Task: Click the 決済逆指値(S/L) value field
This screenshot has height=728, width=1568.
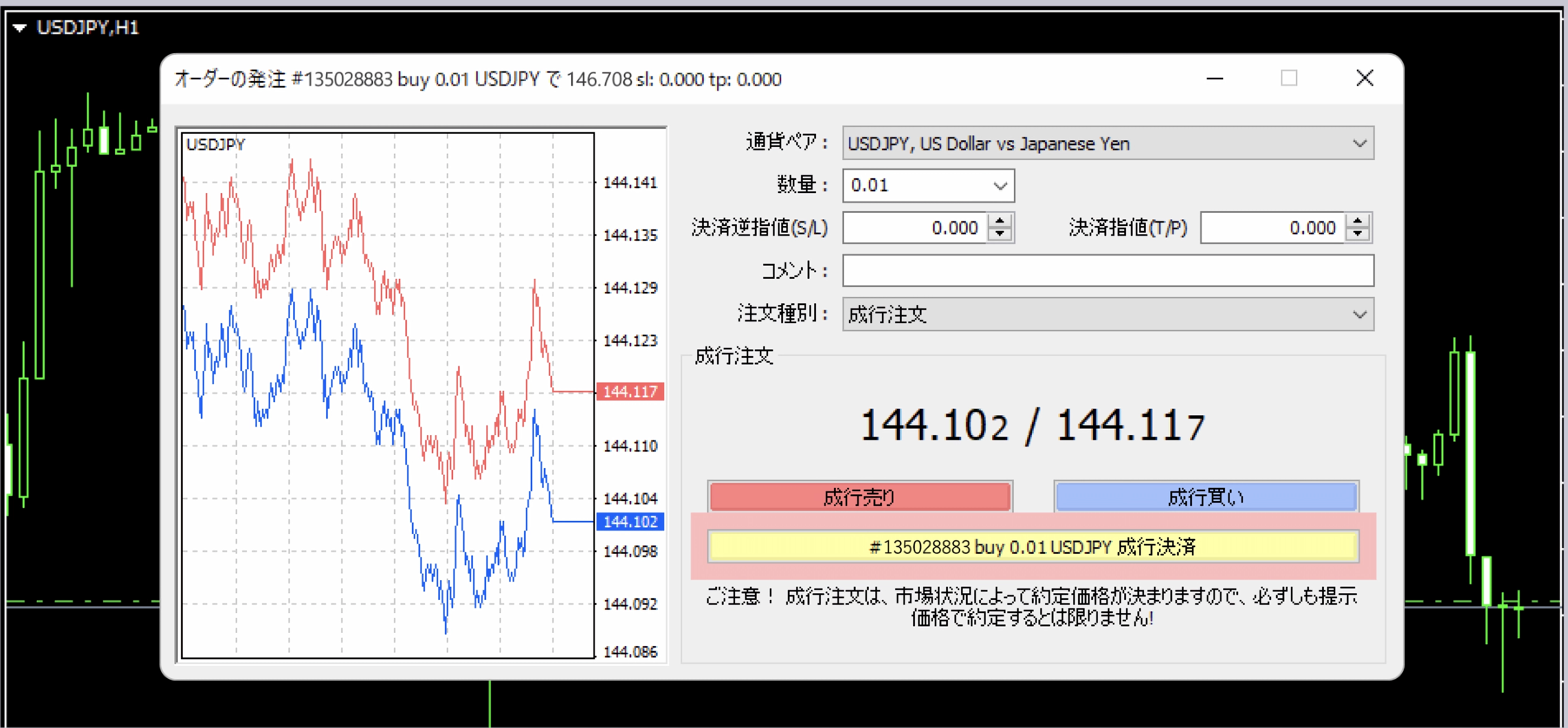Action: tap(915, 228)
